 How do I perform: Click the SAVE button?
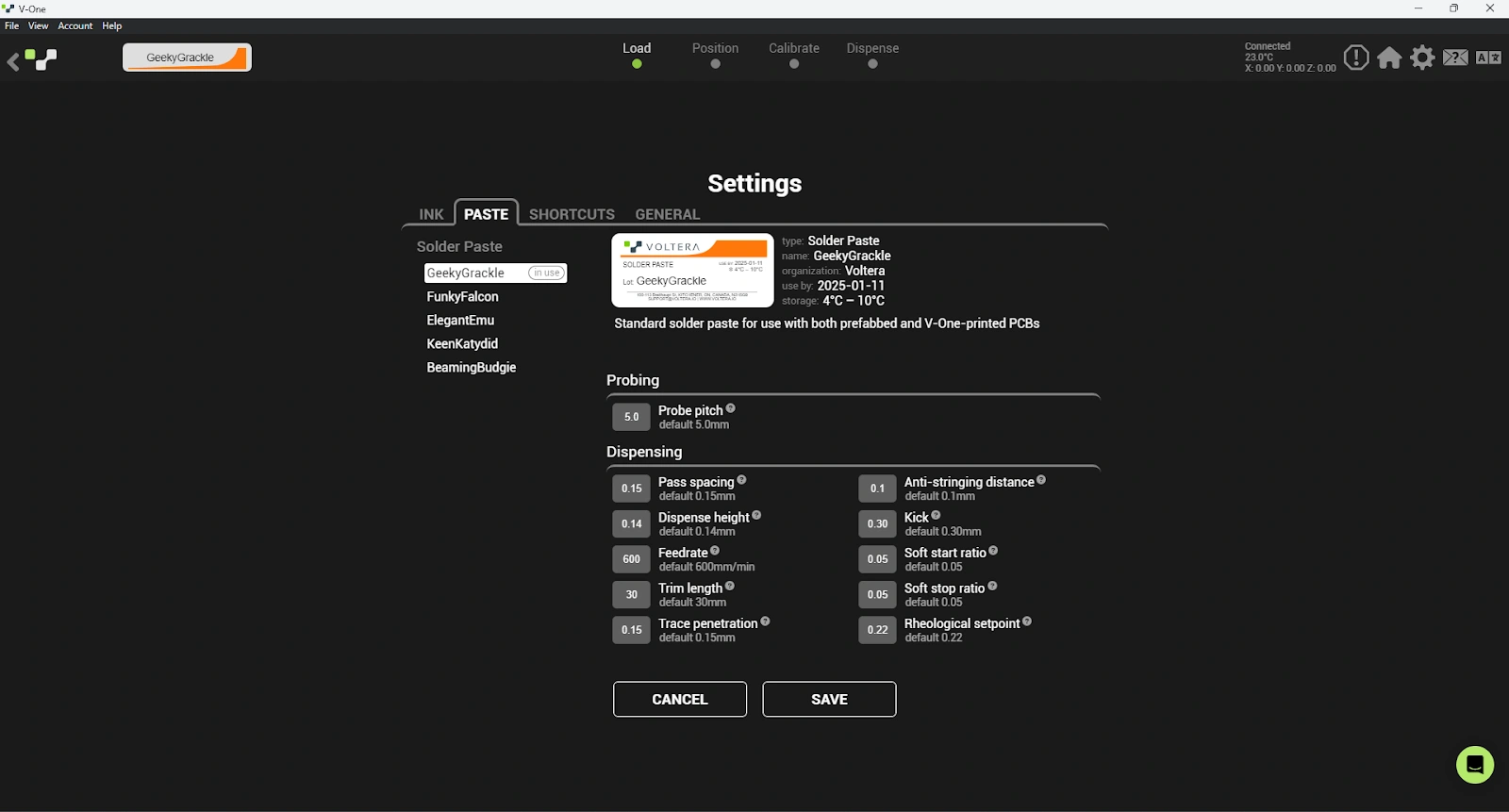pyautogui.click(x=829, y=699)
